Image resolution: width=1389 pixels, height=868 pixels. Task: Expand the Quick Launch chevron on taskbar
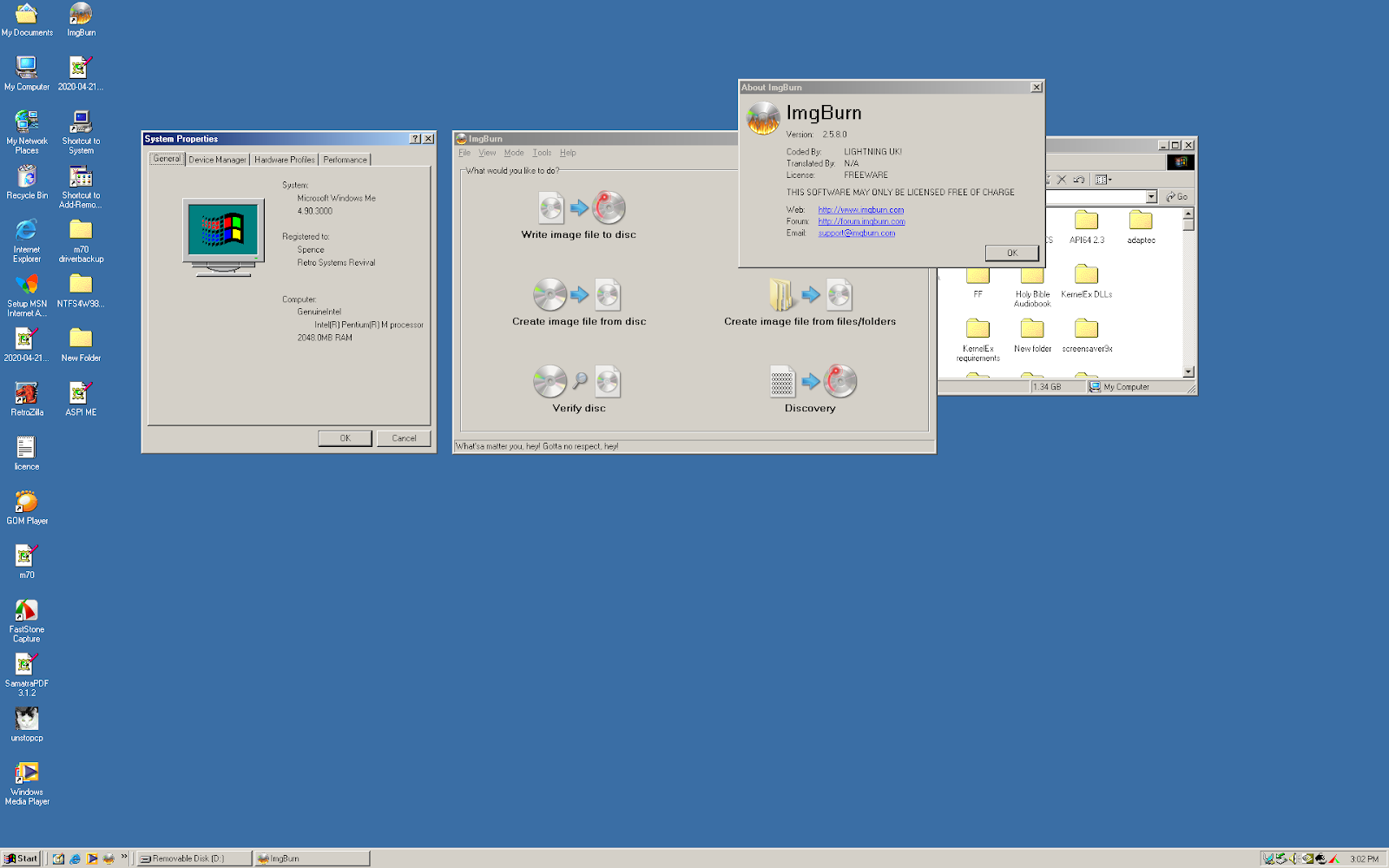pos(124,858)
